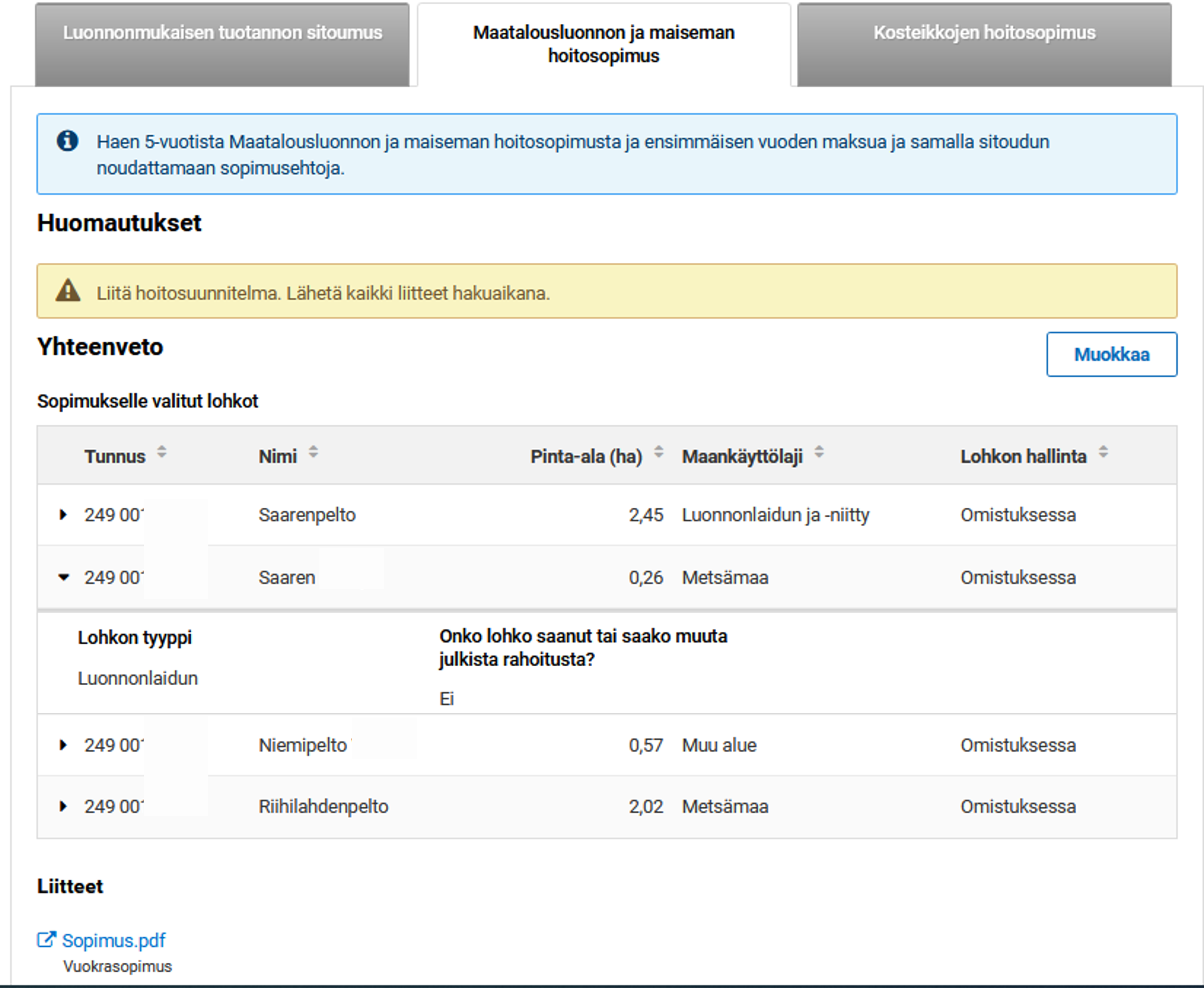The width and height of the screenshot is (1204, 988).
Task: Sort by Maankäyttölaji column
Action: (x=819, y=453)
